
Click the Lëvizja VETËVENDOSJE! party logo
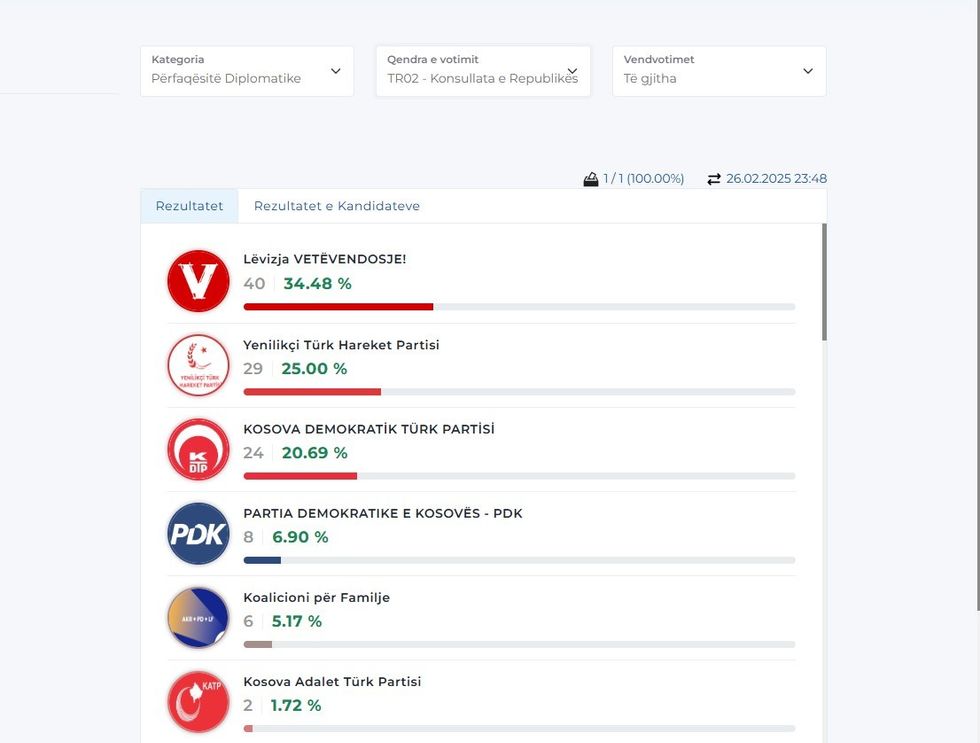198,281
